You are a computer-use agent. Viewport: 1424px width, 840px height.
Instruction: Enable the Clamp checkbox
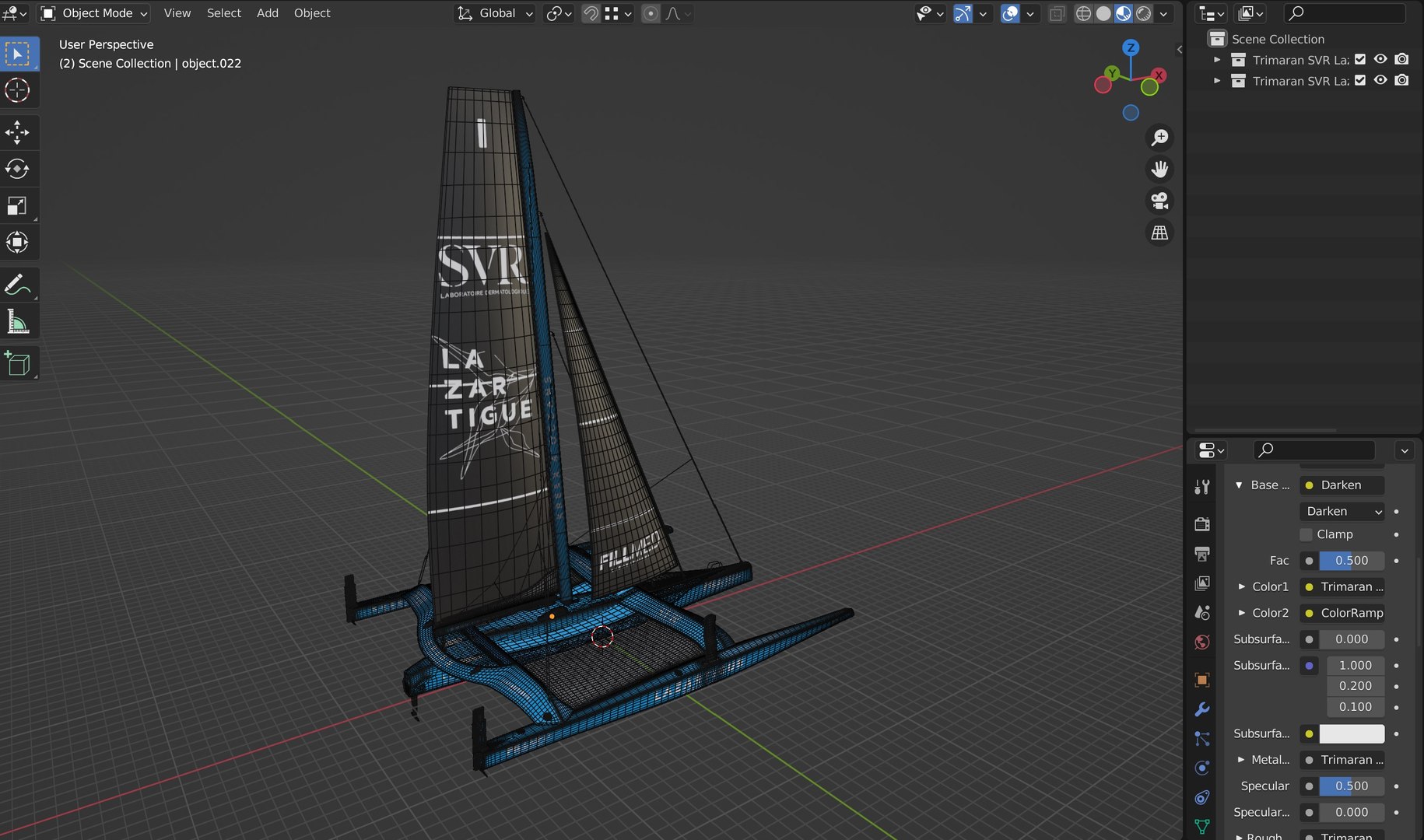[x=1307, y=534]
